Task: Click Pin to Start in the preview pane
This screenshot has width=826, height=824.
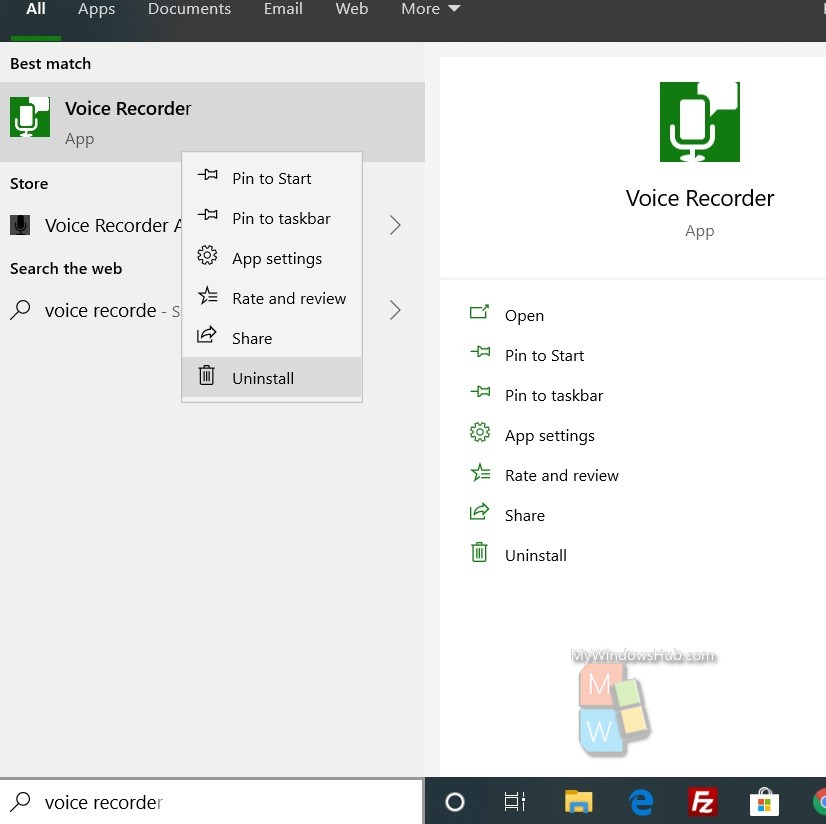Action: 544,356
